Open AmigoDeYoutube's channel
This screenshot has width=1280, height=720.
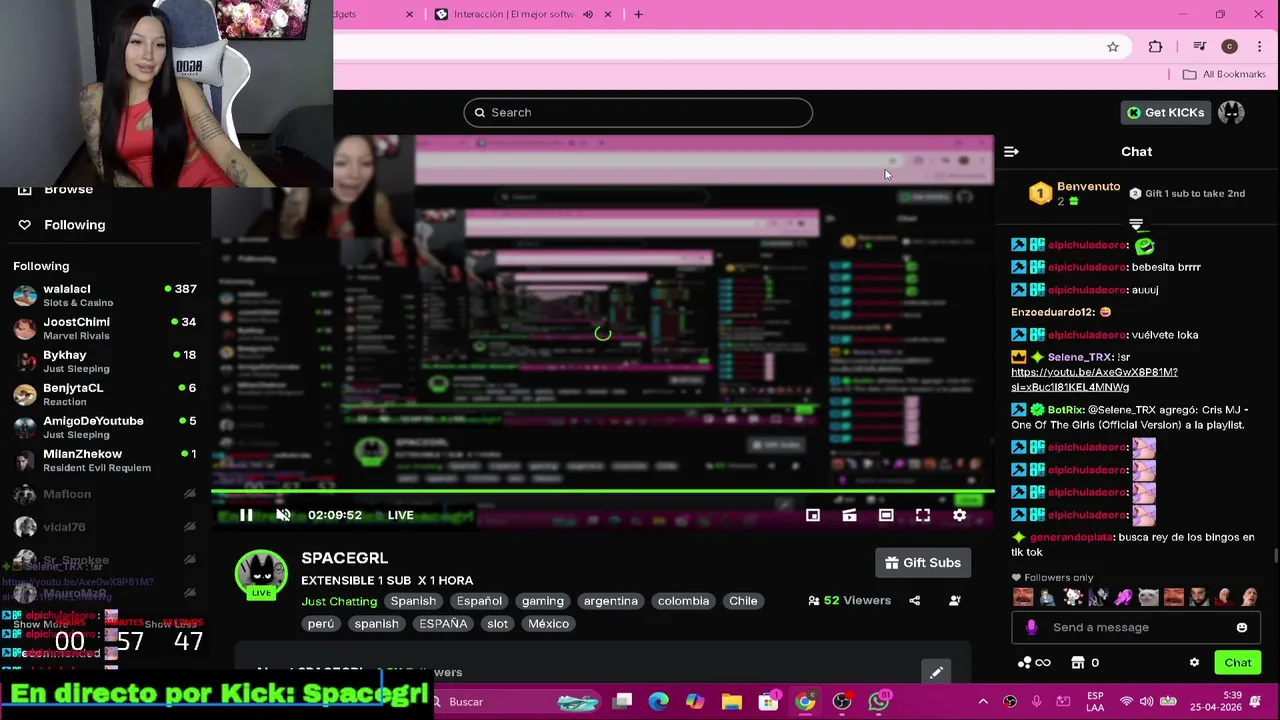pos(105,427)
